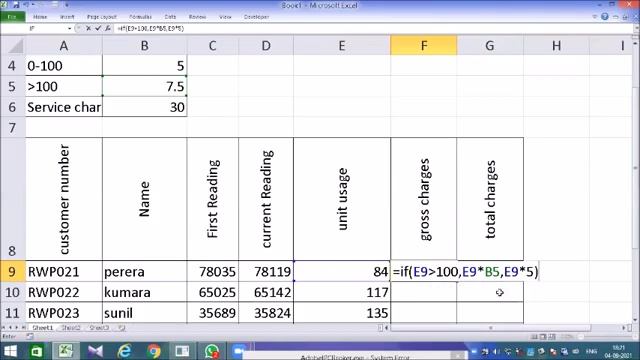Open the Developer ribbon tab
Screen dimensions: 640x360
(256, 17)
